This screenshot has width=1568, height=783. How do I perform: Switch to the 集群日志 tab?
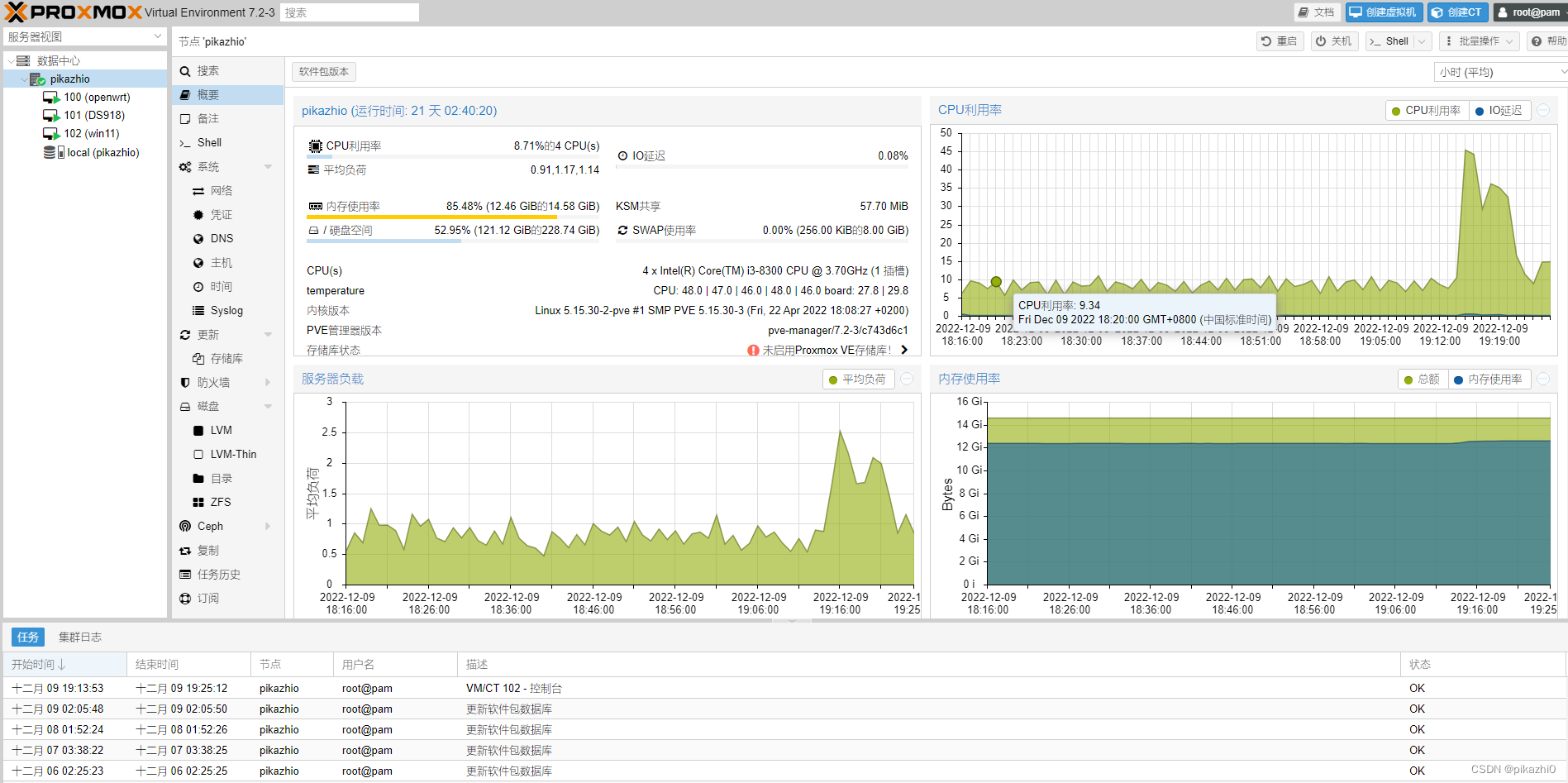(x=80, y=637)
